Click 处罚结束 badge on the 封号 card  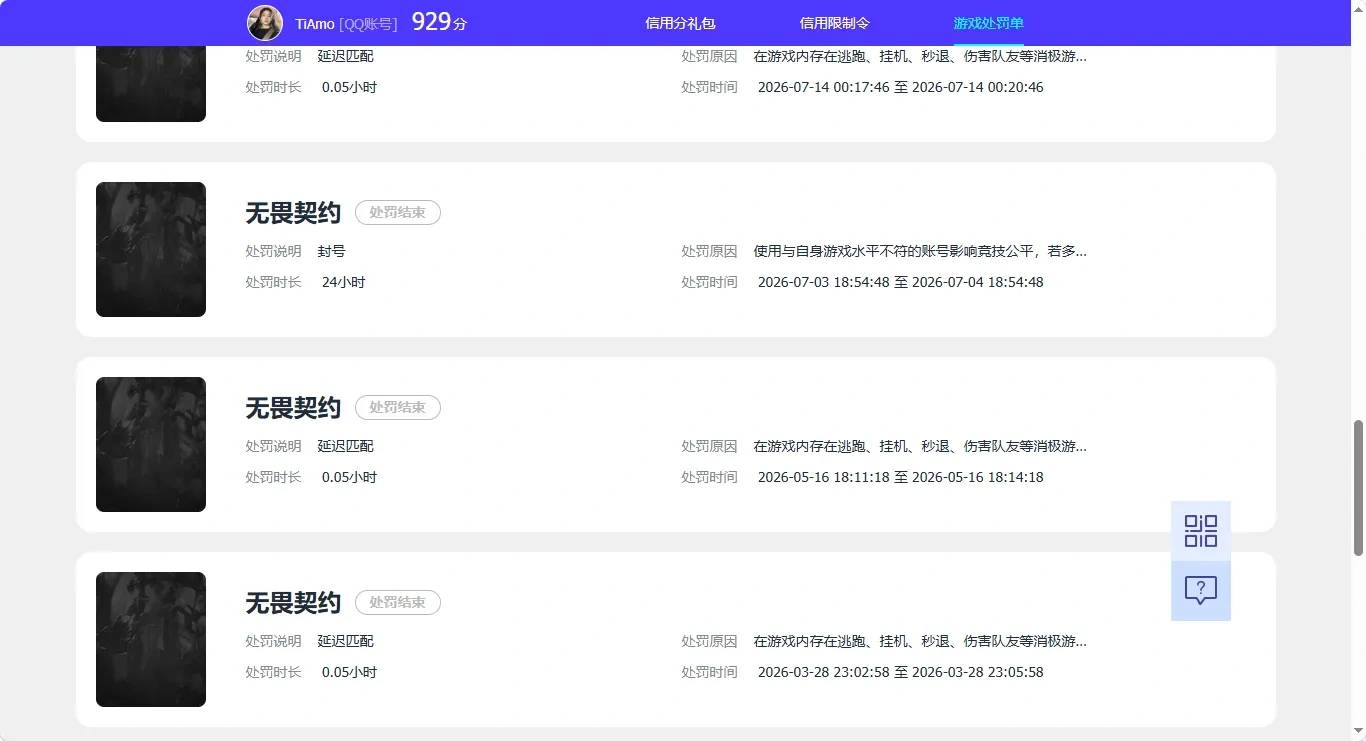coord(398,212)
